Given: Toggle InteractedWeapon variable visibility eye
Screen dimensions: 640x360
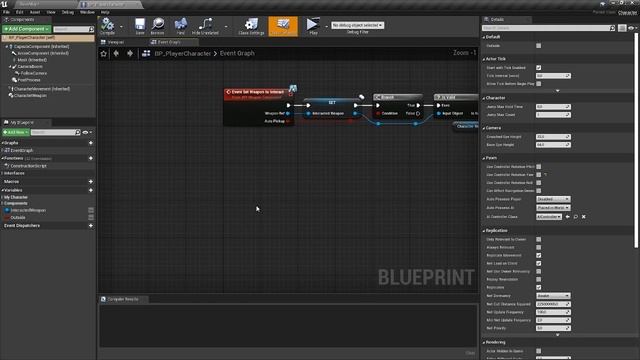Looking at the screenshot, I should [91, 210].
